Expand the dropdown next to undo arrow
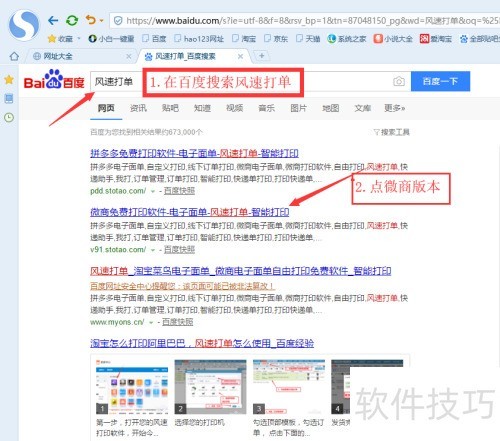Viewport: 500px width, 441px height. click(101, 21)
